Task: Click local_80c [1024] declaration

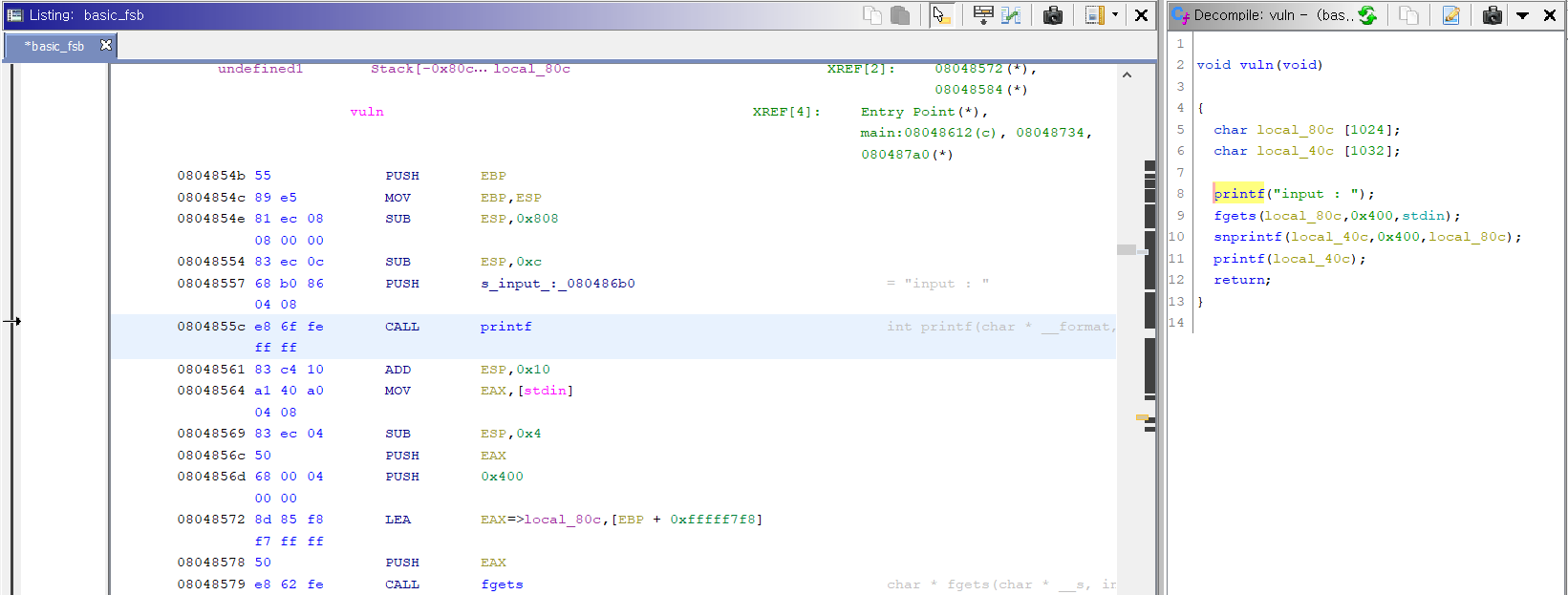Action: click(x=1306, y=130)
